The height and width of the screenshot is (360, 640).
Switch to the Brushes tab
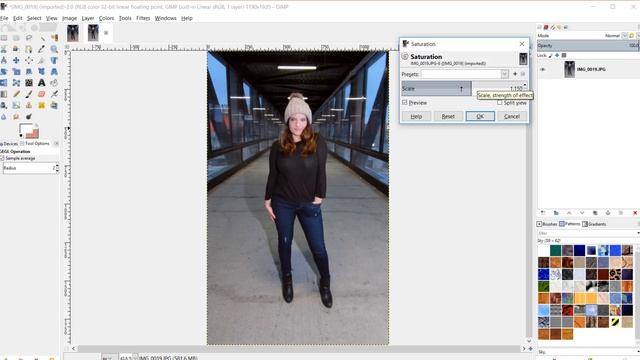pos(547,224)
